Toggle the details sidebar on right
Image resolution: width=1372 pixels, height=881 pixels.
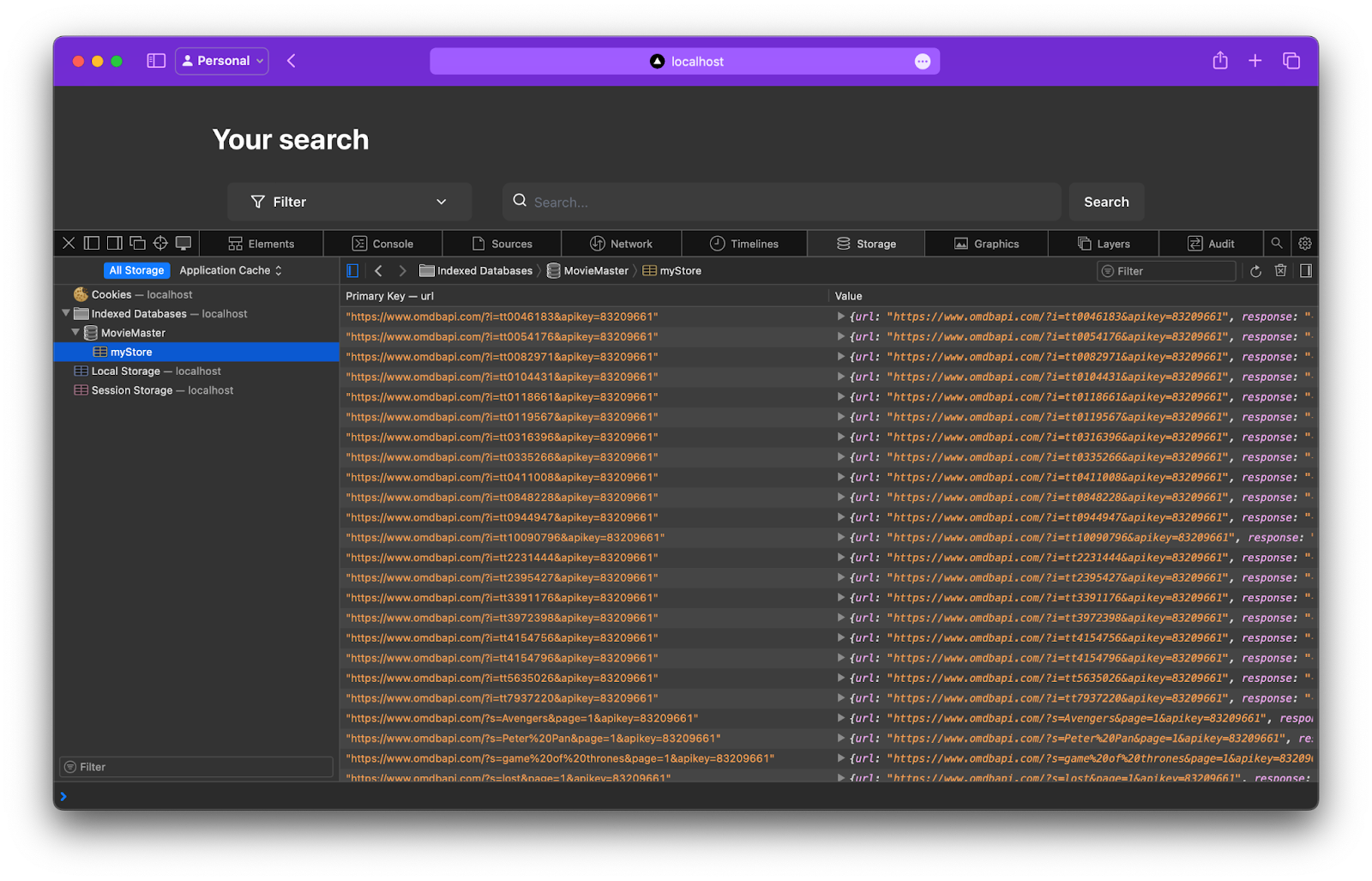[x=1306, y=271]
